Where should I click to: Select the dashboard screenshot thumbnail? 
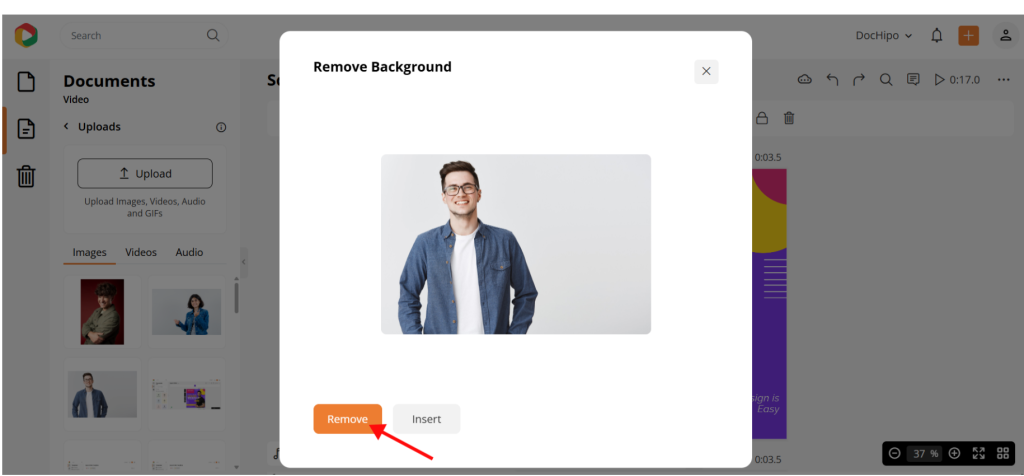click(186, 394)
